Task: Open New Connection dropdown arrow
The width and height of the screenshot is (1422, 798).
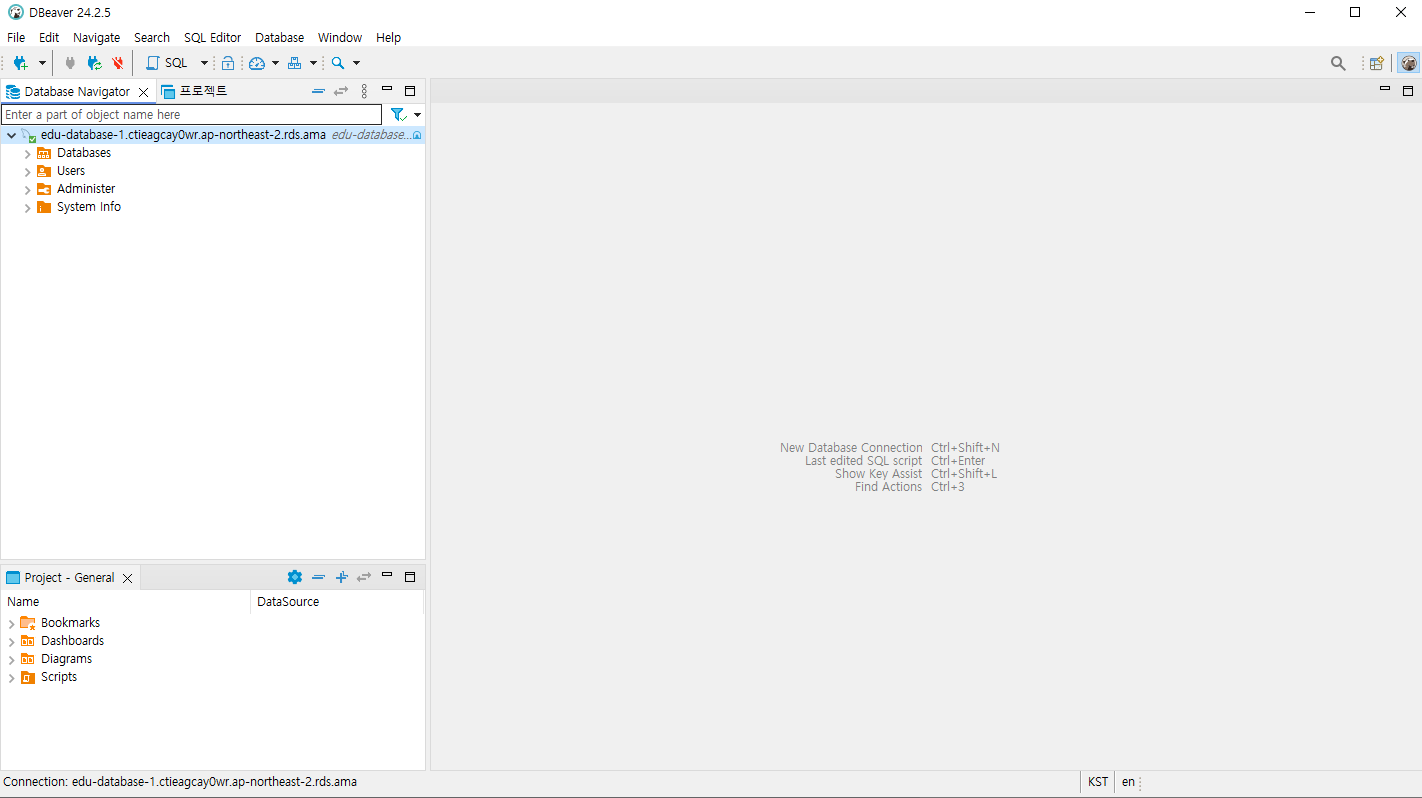Action: point(42,63)
